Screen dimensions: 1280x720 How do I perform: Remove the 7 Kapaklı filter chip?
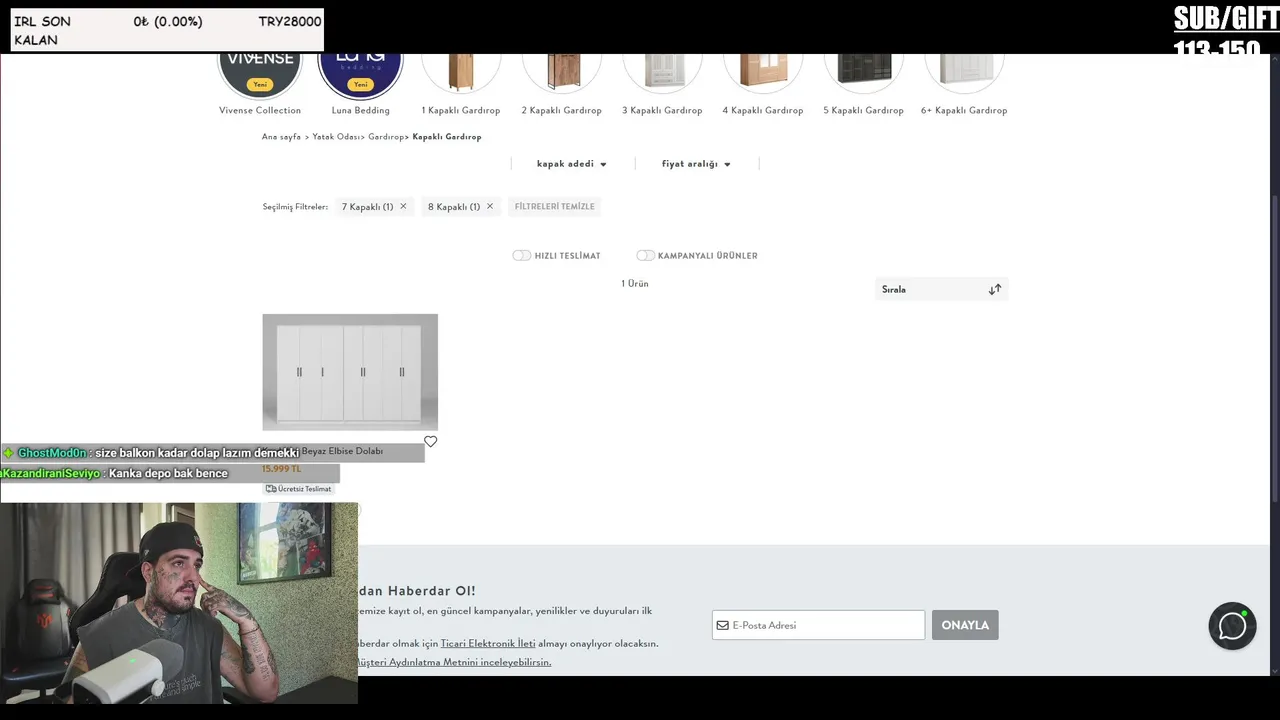[x=403, y=206]
